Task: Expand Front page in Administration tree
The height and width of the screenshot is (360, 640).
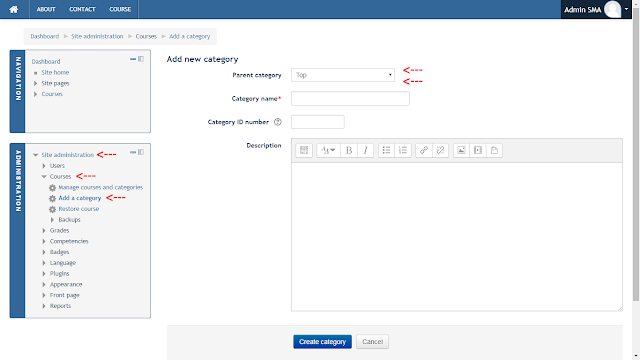Action: click(x=44, y=295)
